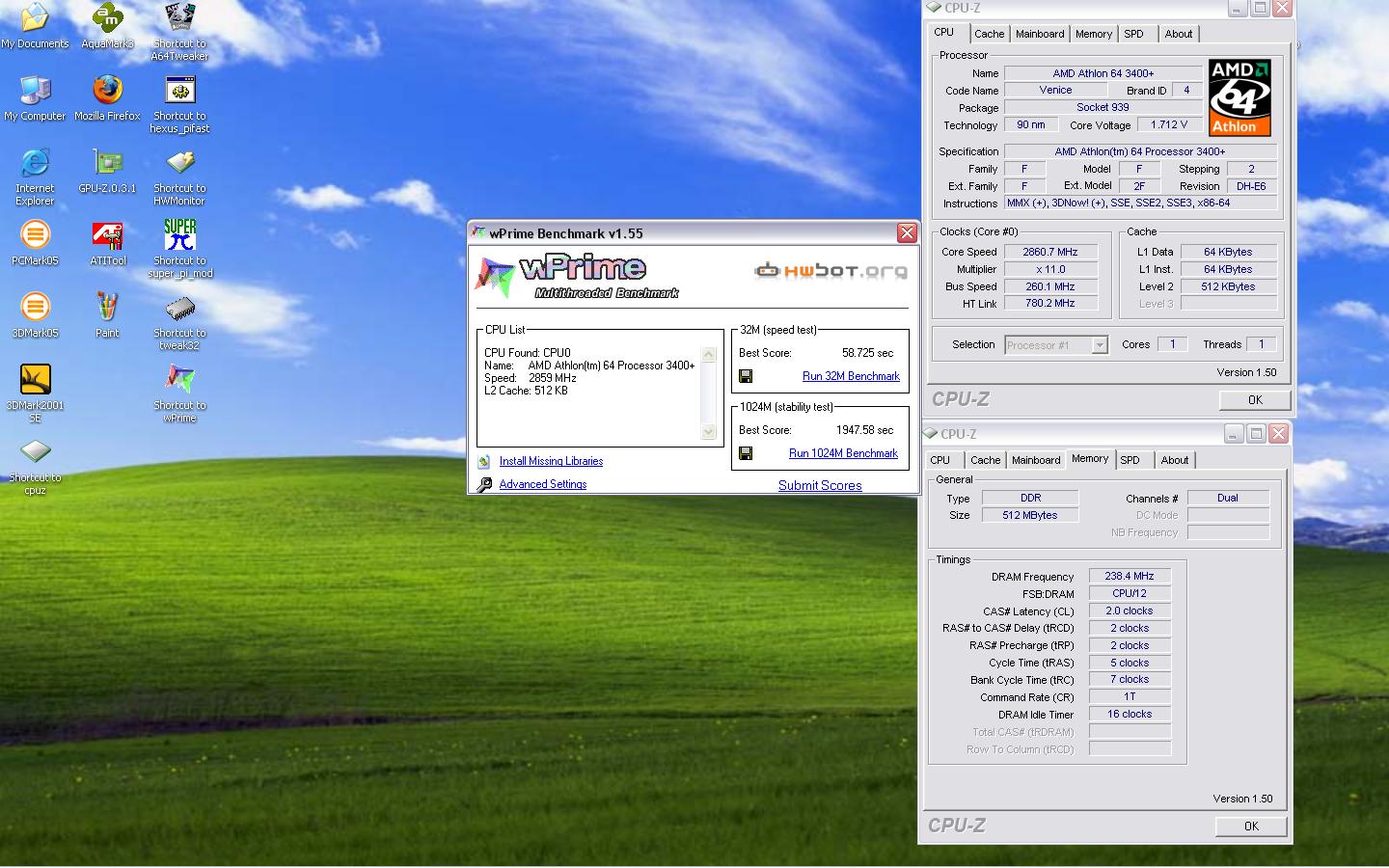Click scroll up arrow in wPrime CPU List
The height and width of the screenshot is (868, 1389).
[709, 354]
